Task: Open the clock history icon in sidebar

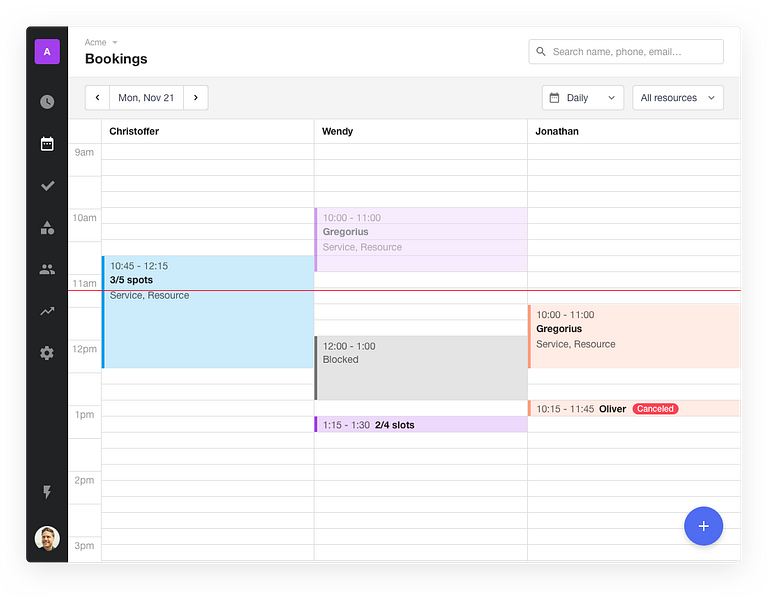Action: point(47,102)
